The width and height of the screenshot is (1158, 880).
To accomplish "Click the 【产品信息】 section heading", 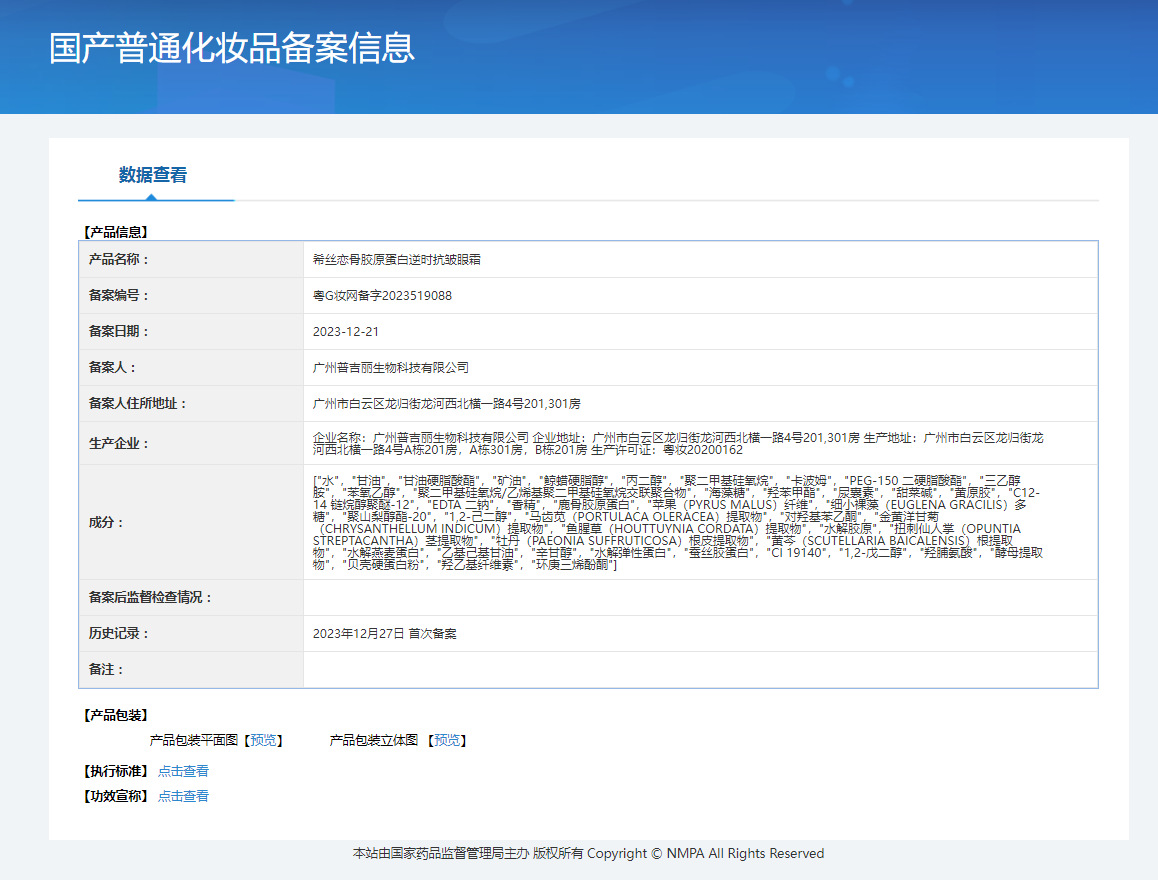I will [115, 231].
